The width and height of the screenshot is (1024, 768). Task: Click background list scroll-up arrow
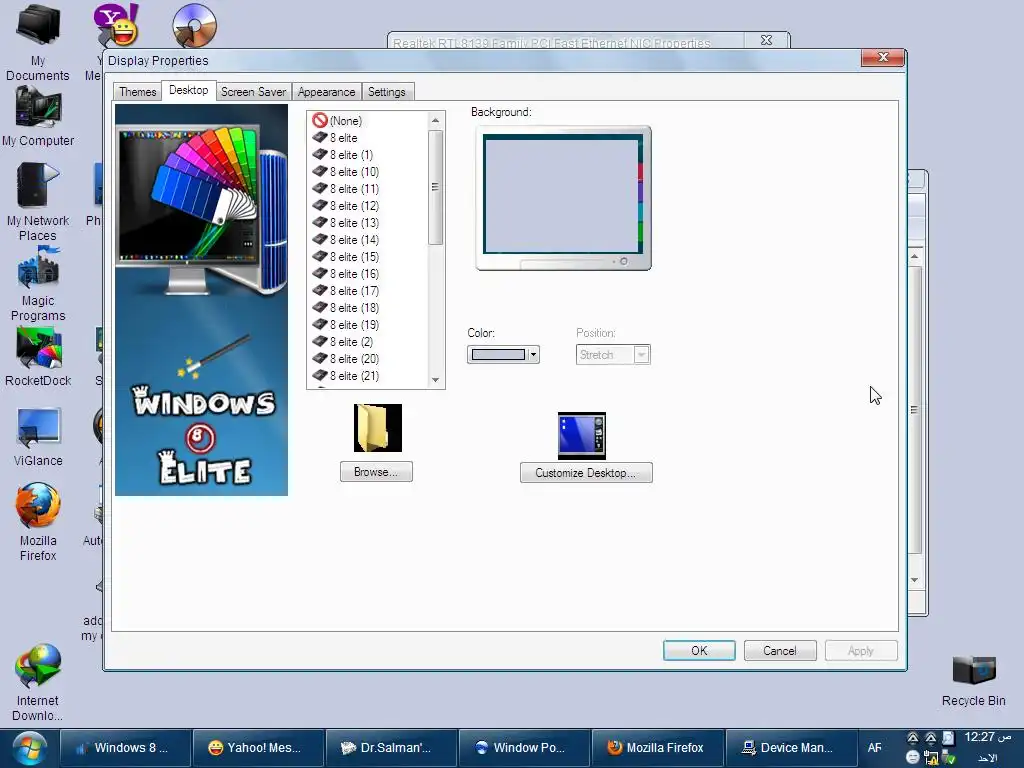[436, 120]
